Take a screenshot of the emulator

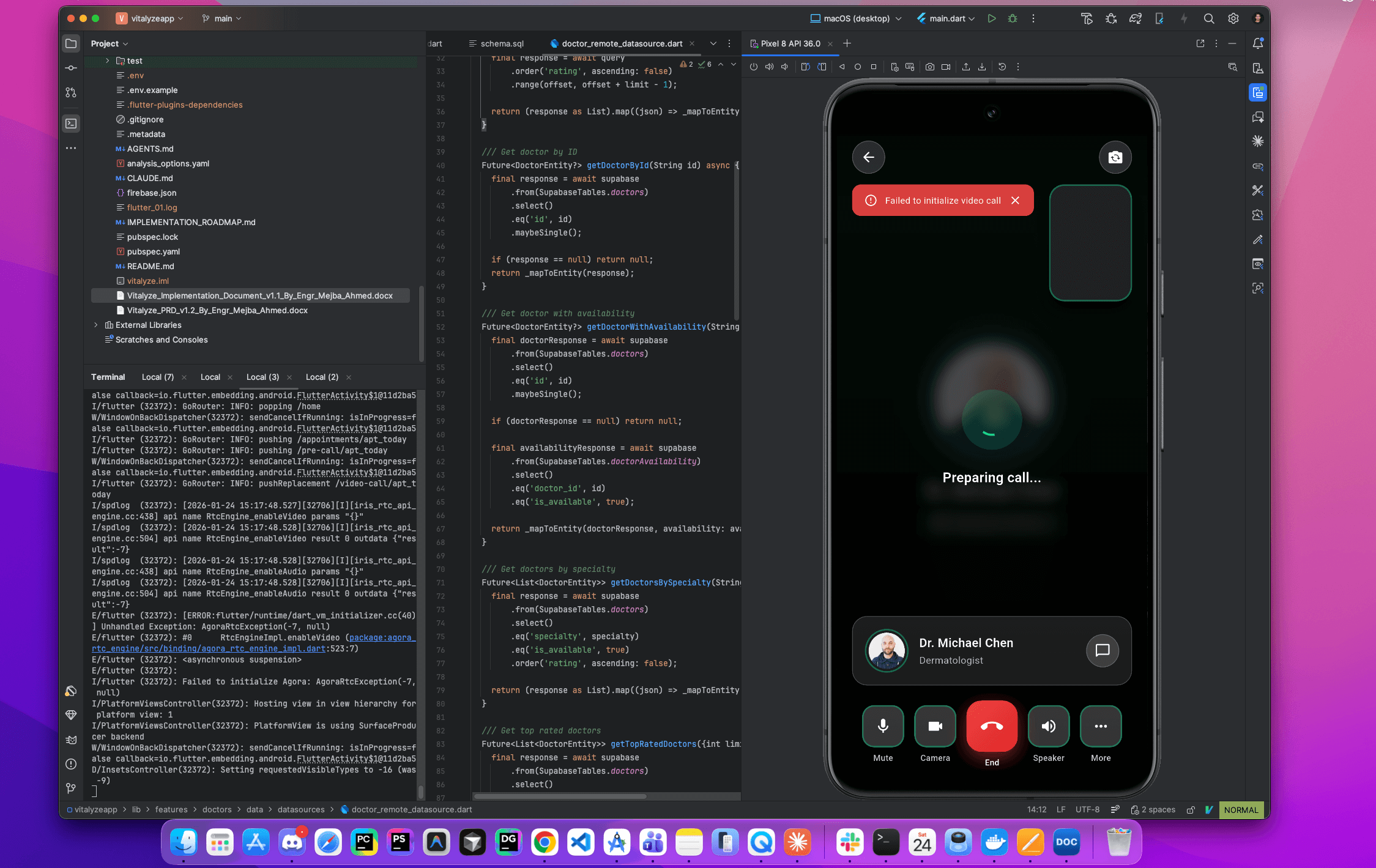click(x=930, y=67)
